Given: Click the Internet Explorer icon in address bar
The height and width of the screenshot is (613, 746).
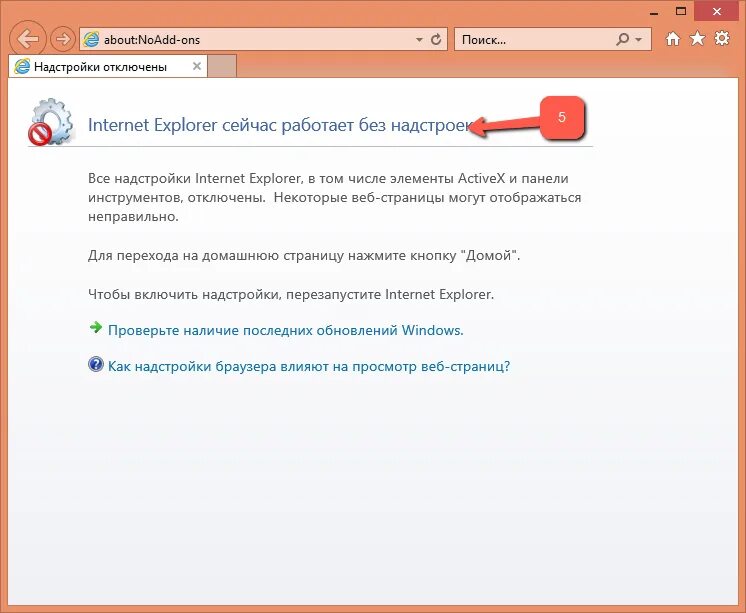Looking at the screenshot, I should click(91, 40).
